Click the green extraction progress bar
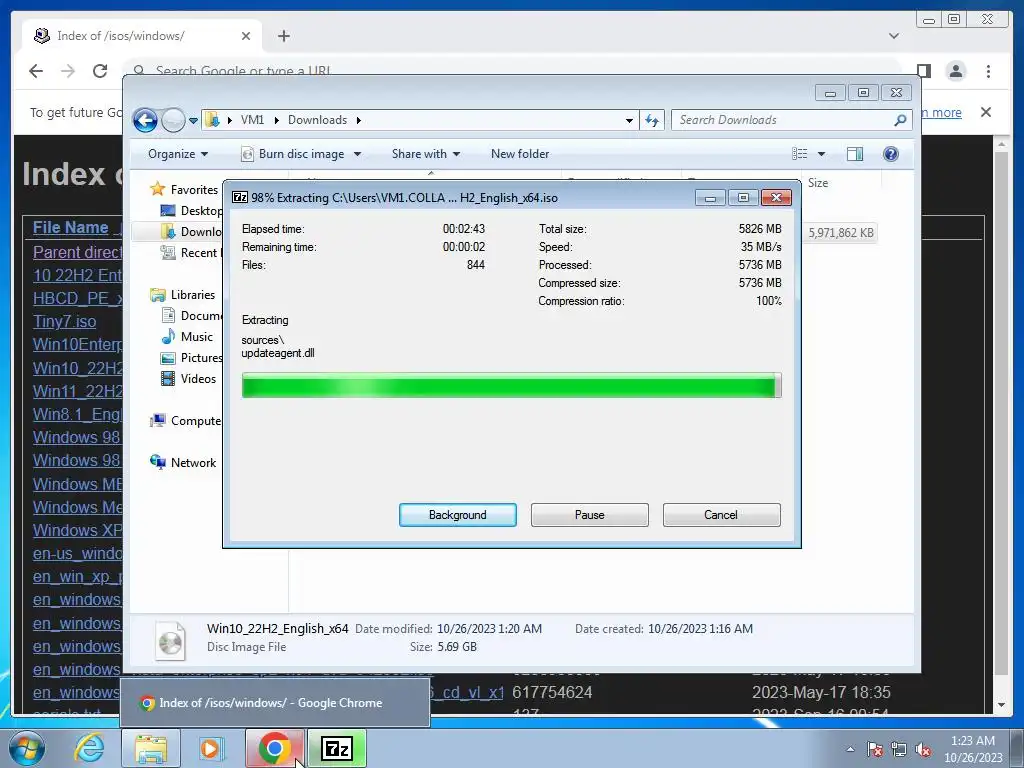 click(x=511, y=385)
